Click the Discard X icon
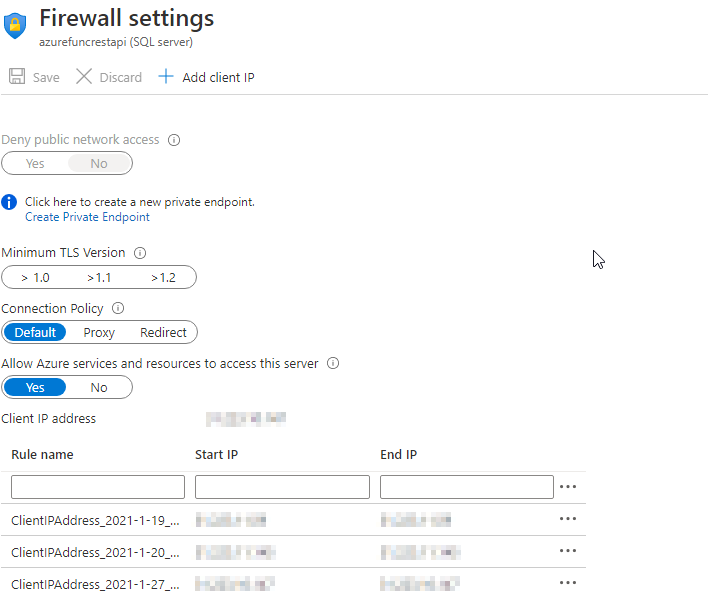 (84, 76)
